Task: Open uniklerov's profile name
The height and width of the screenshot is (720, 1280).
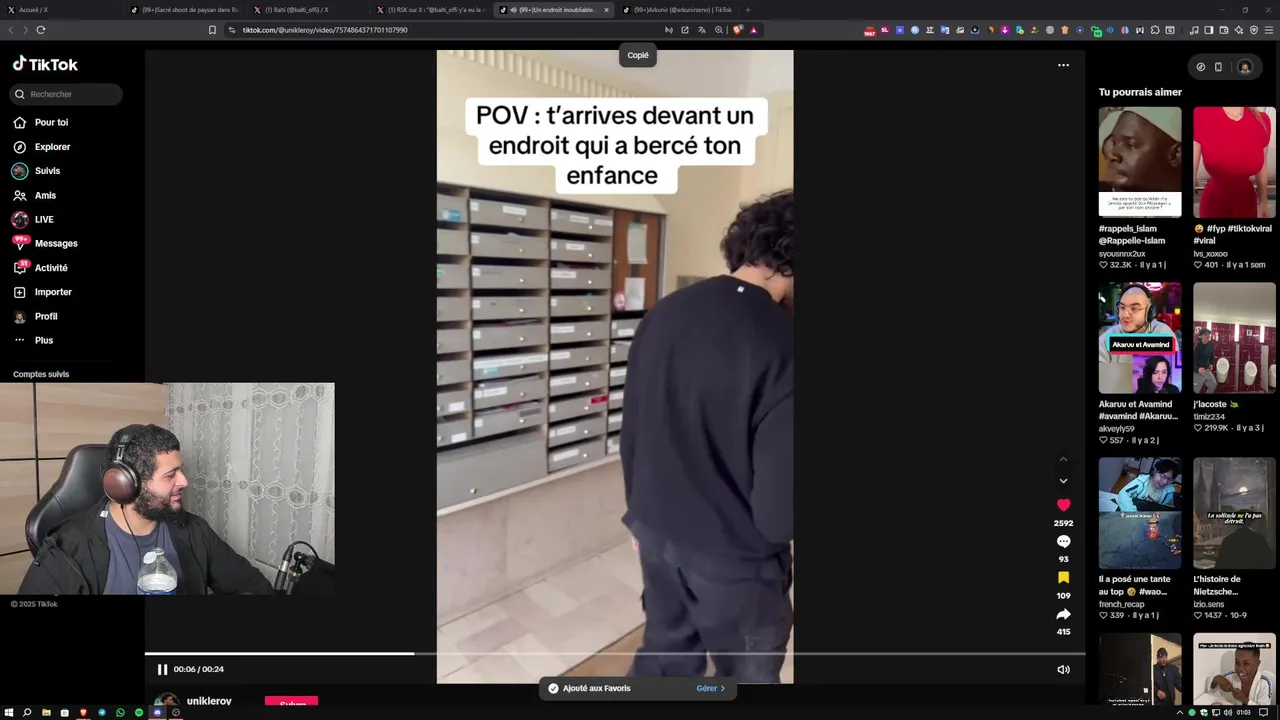Action: point(209,701)
